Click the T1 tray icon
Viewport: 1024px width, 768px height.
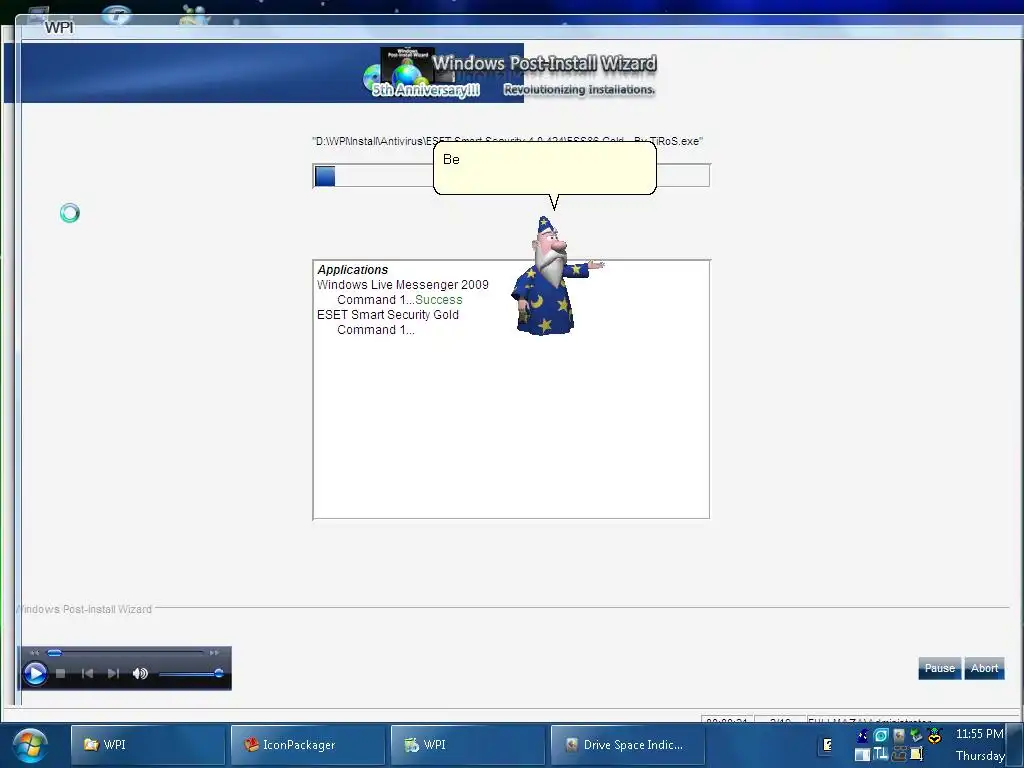[x=880, y=754]
